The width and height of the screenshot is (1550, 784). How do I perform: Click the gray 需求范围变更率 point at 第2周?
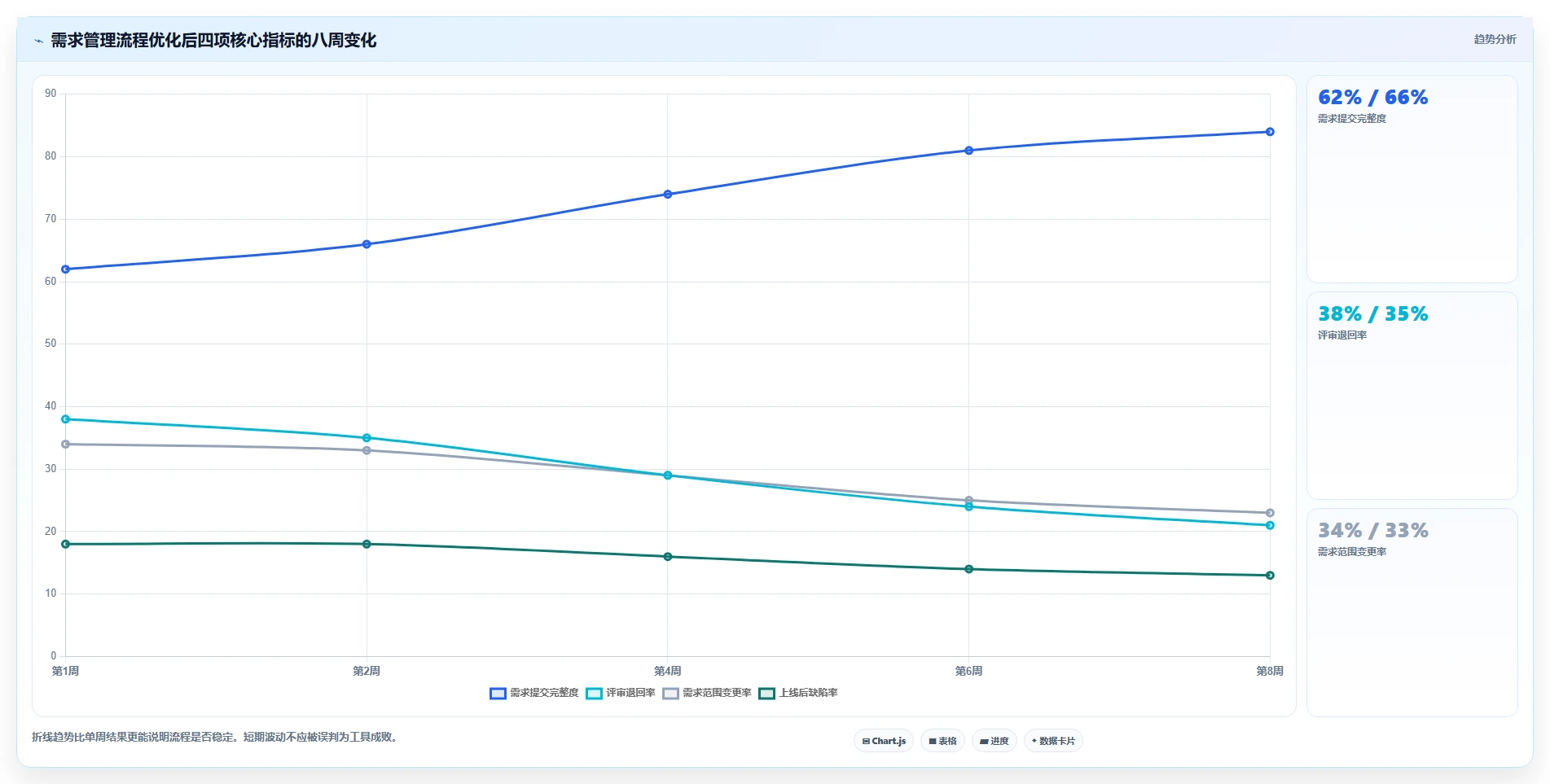pyautogui.click(x=367, y=450)
